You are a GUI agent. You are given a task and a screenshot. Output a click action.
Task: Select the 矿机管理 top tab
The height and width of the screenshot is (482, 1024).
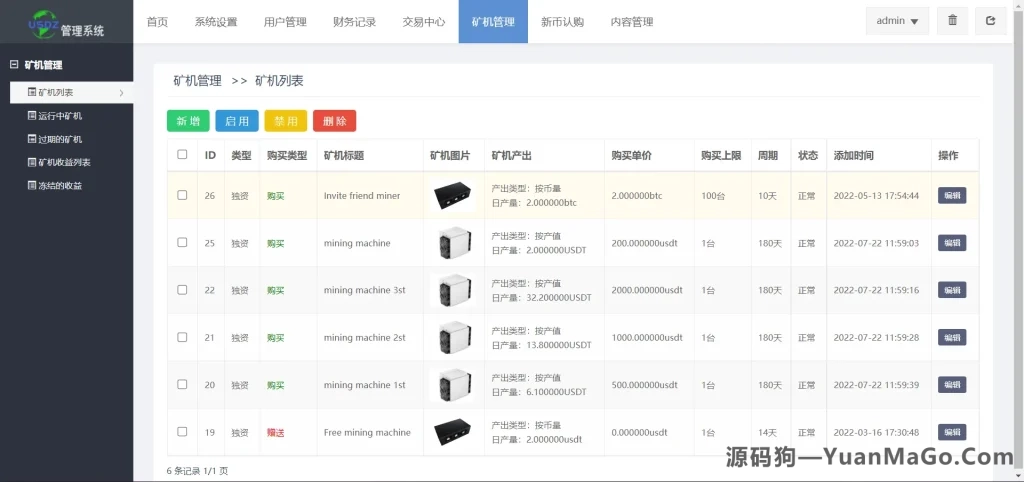point(493,22)
